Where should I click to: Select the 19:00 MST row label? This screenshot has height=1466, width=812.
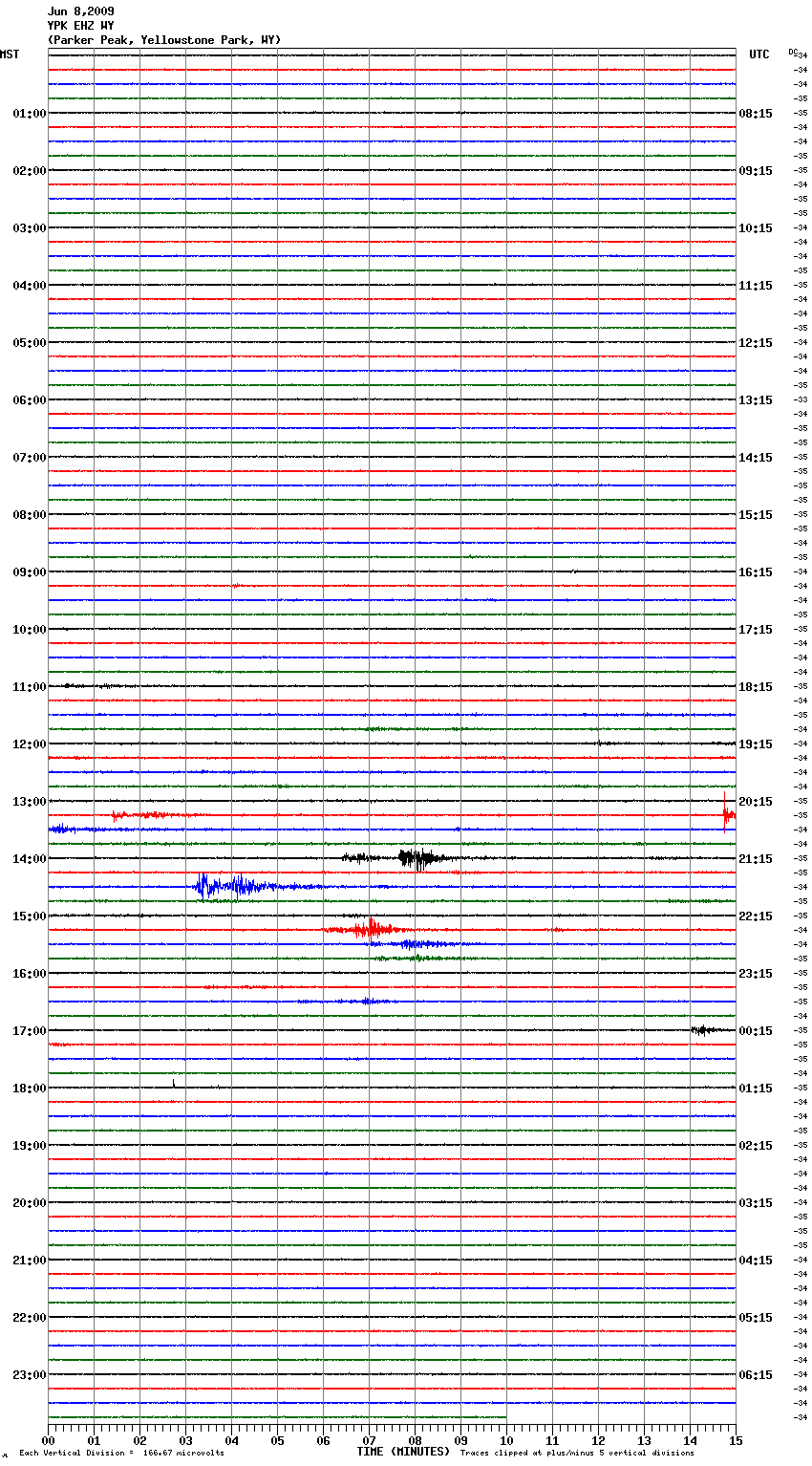pos(30,1146)
